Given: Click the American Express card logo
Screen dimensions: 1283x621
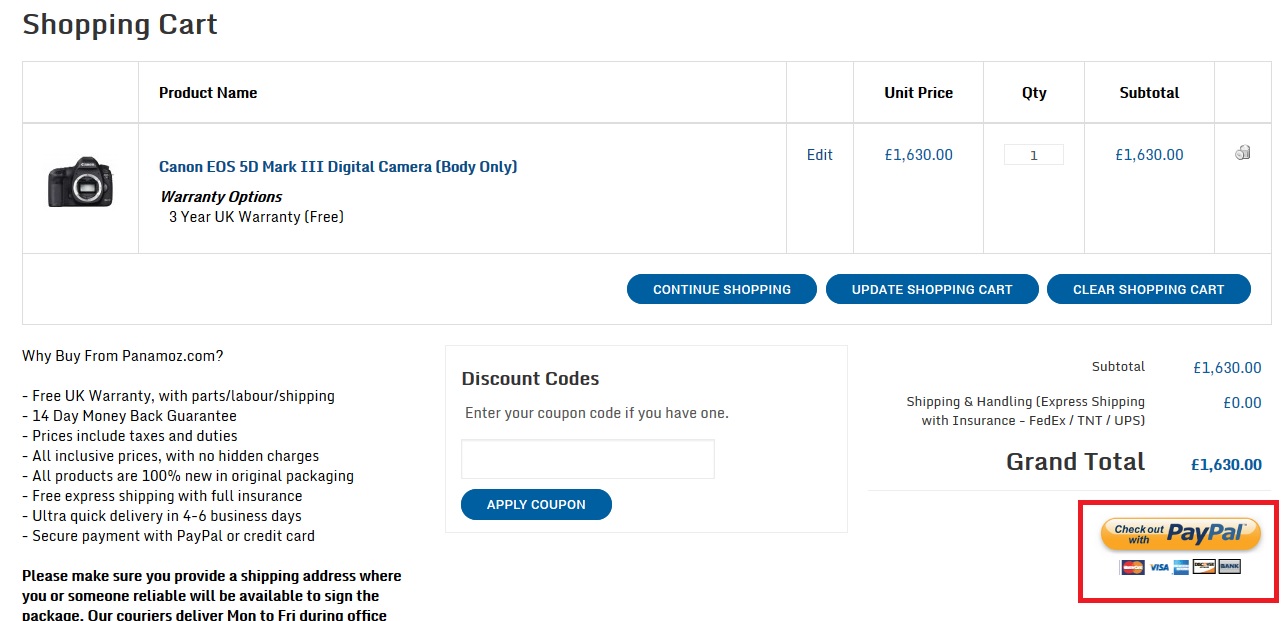Looking at the screenshot, I should [x=1181, y=567].
